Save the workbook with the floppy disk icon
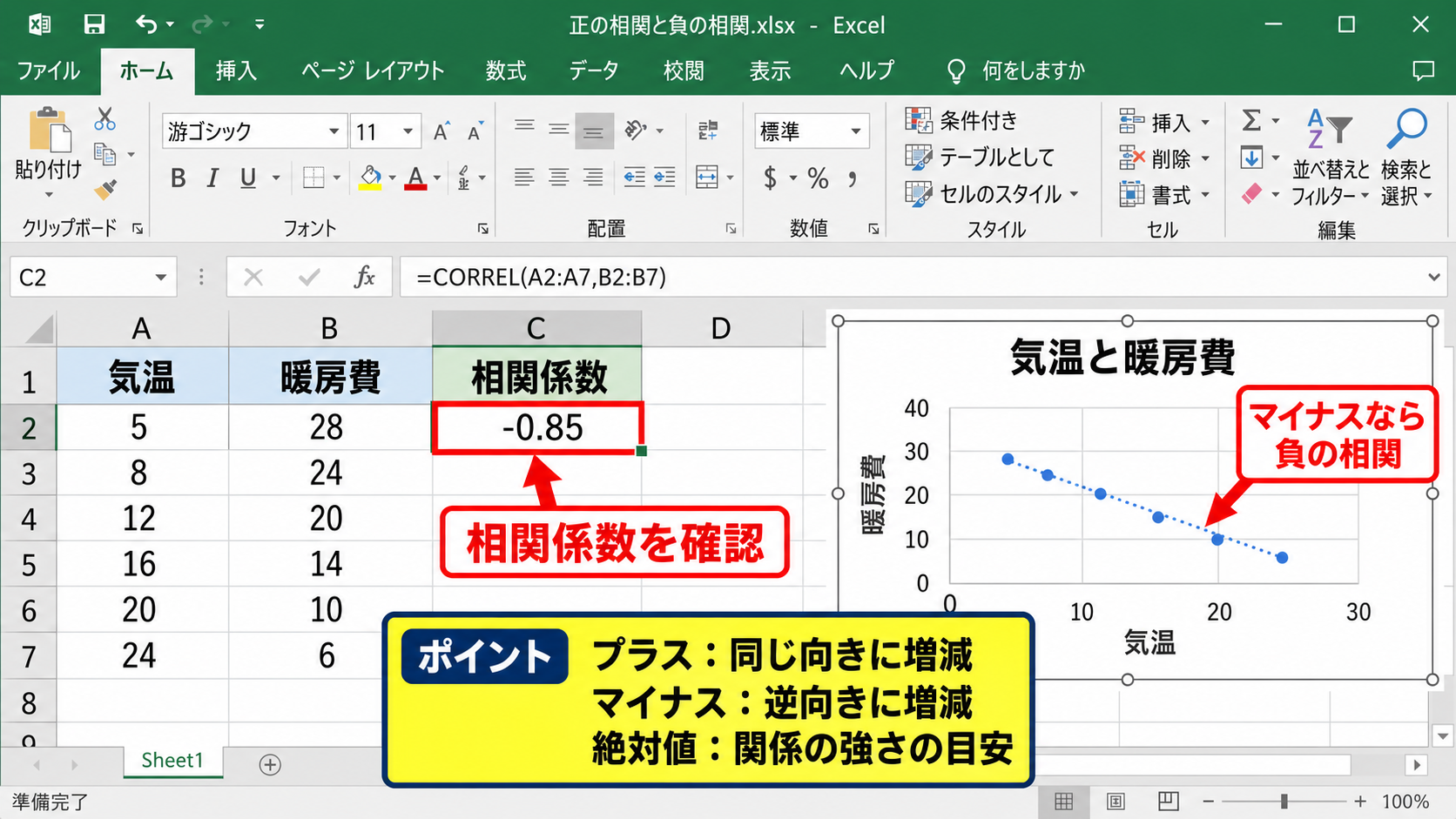The image size is (1456, 819). (x=94, y=24)
